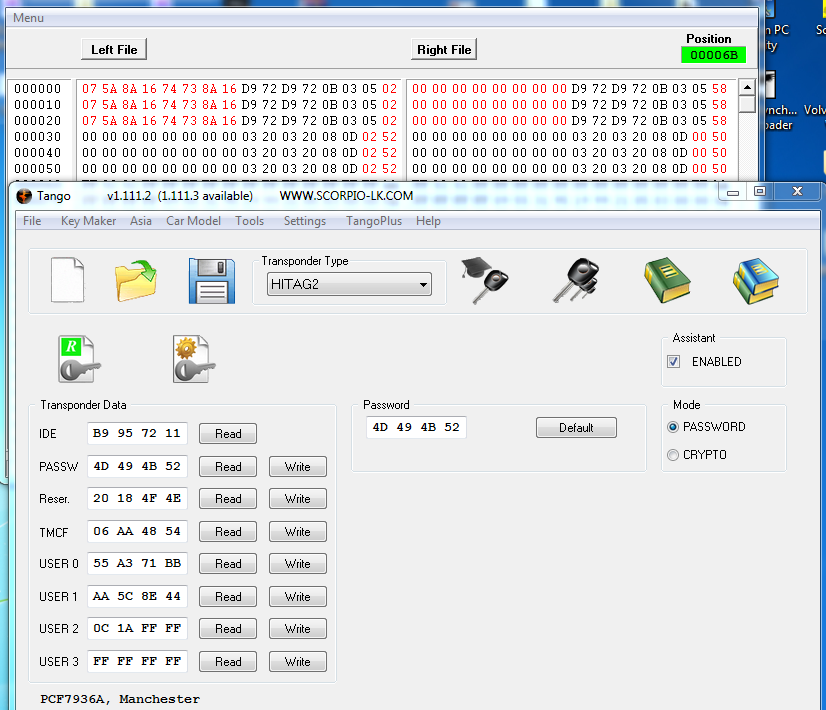Open the Car Model menu
This screenshot has width=826, height=710.
click(x=193, y=221)
